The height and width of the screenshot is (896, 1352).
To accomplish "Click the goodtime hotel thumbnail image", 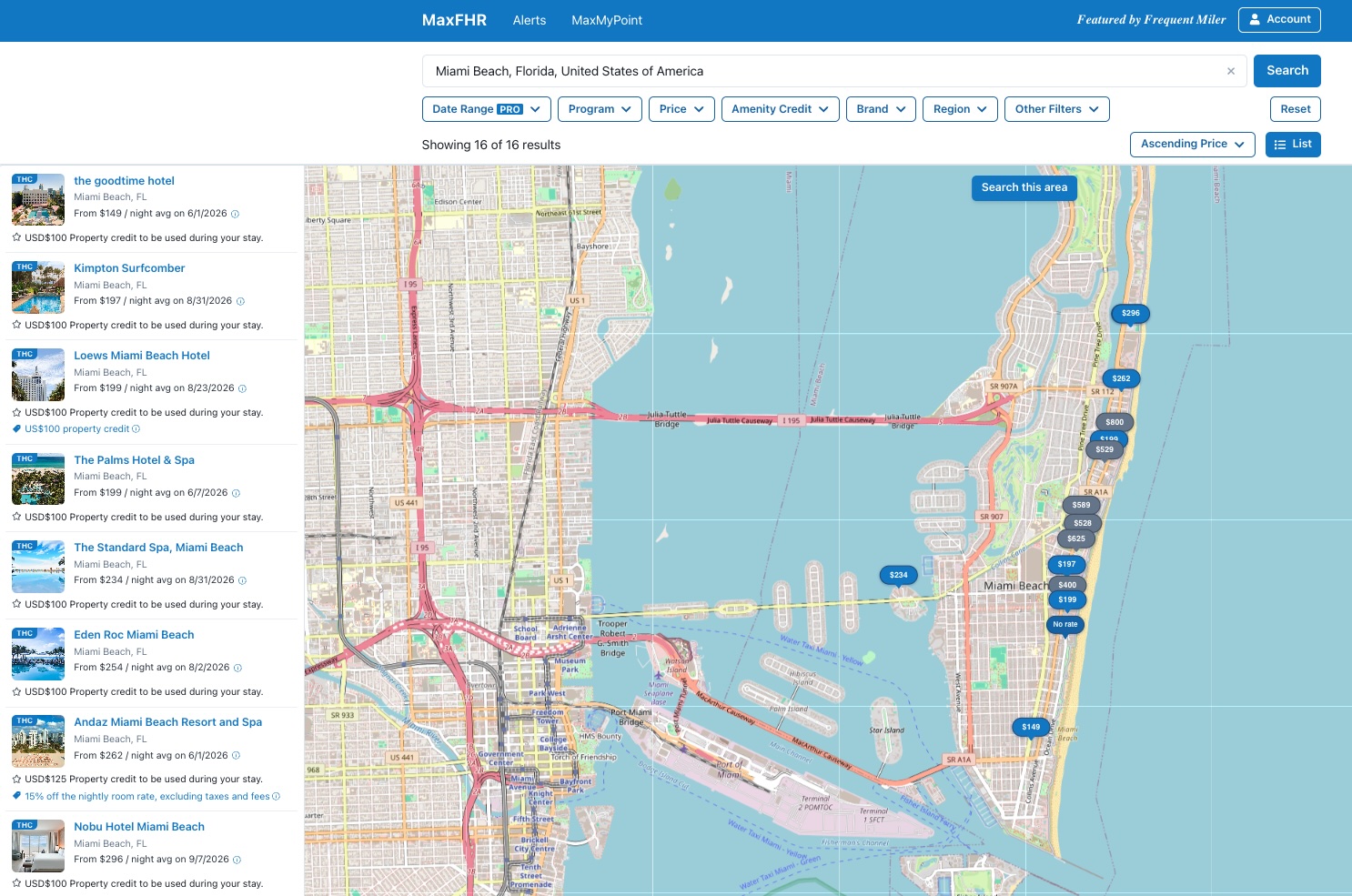I will coord(38,199).
